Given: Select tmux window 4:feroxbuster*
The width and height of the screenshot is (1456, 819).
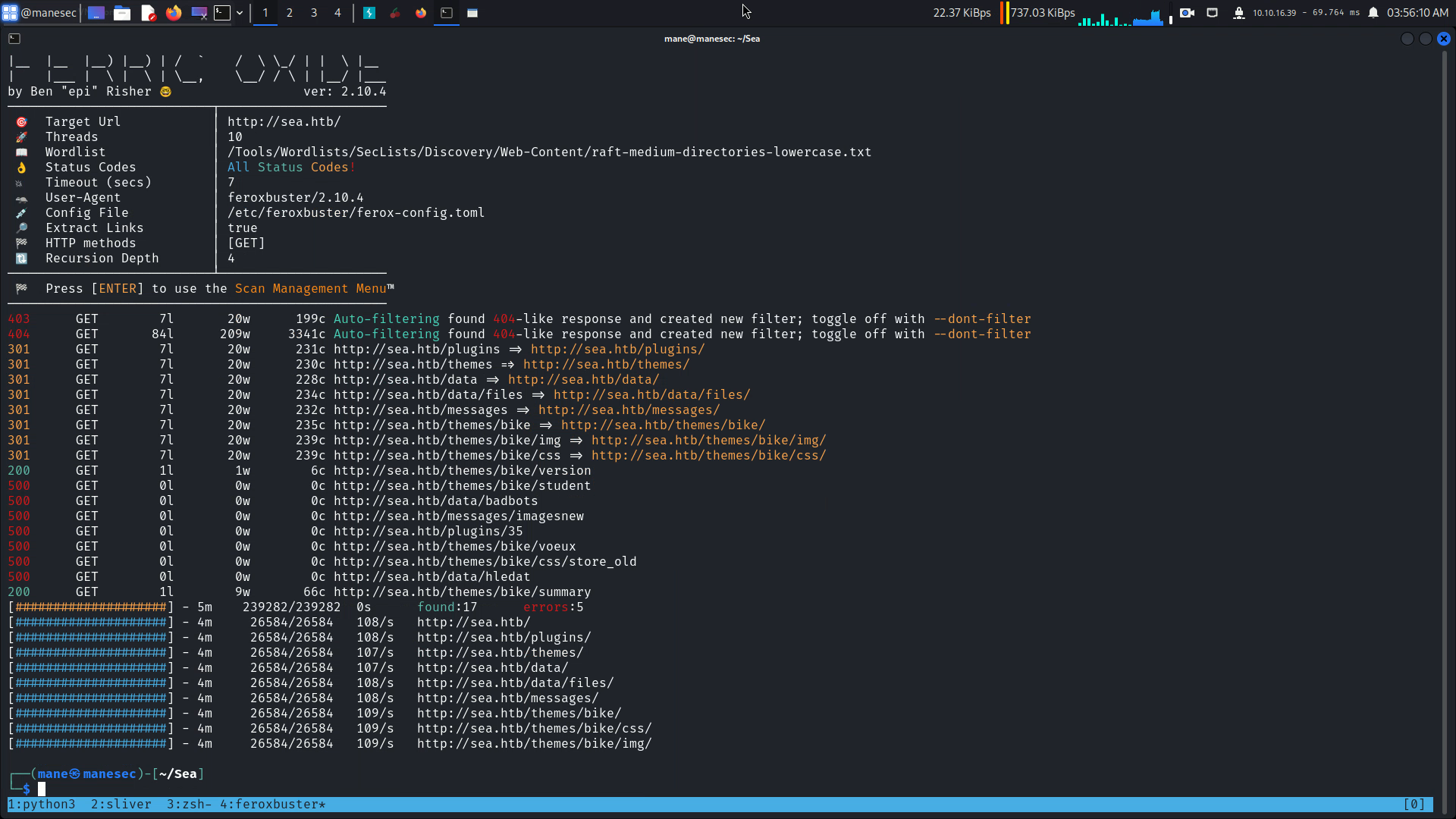Looking at the screenshot, I should pyautogui.click(x=273, y=805).
